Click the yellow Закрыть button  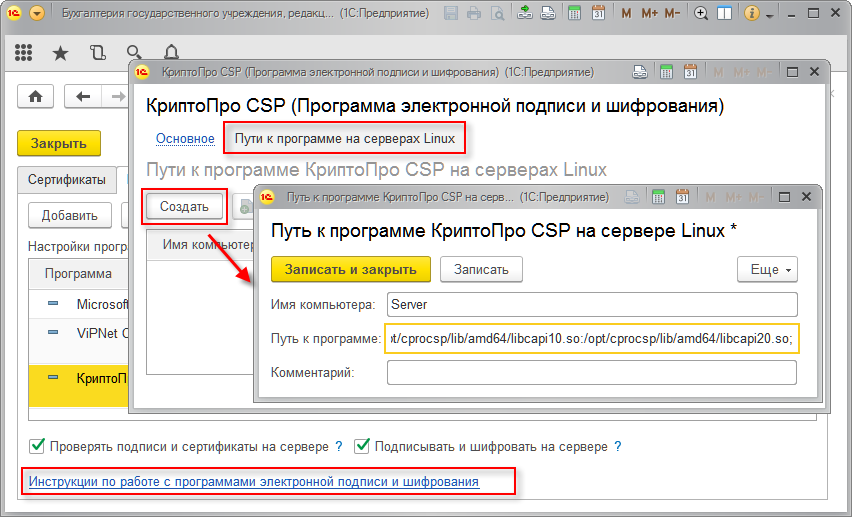pyautogui.click(x=59, y=144)
